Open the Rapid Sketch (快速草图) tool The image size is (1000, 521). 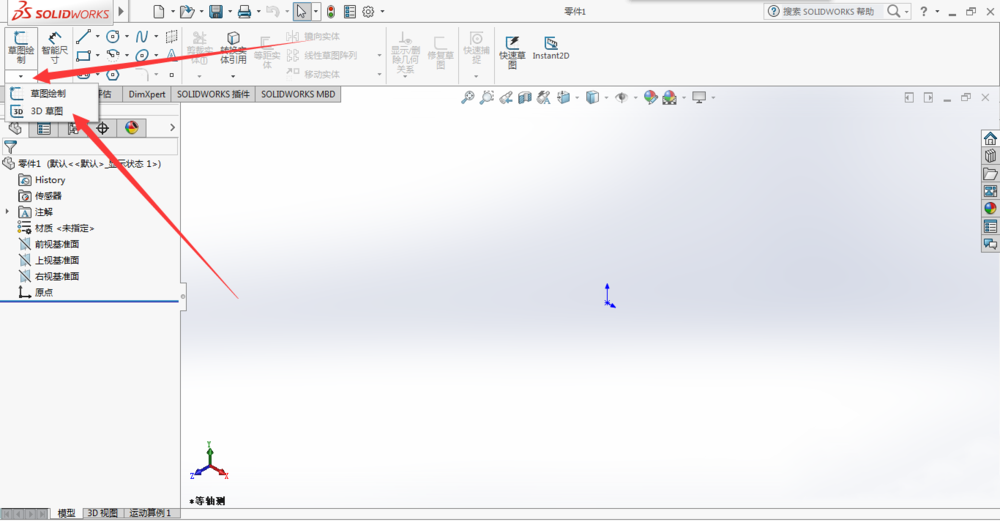pyautogui.click(x=512, y=51)
